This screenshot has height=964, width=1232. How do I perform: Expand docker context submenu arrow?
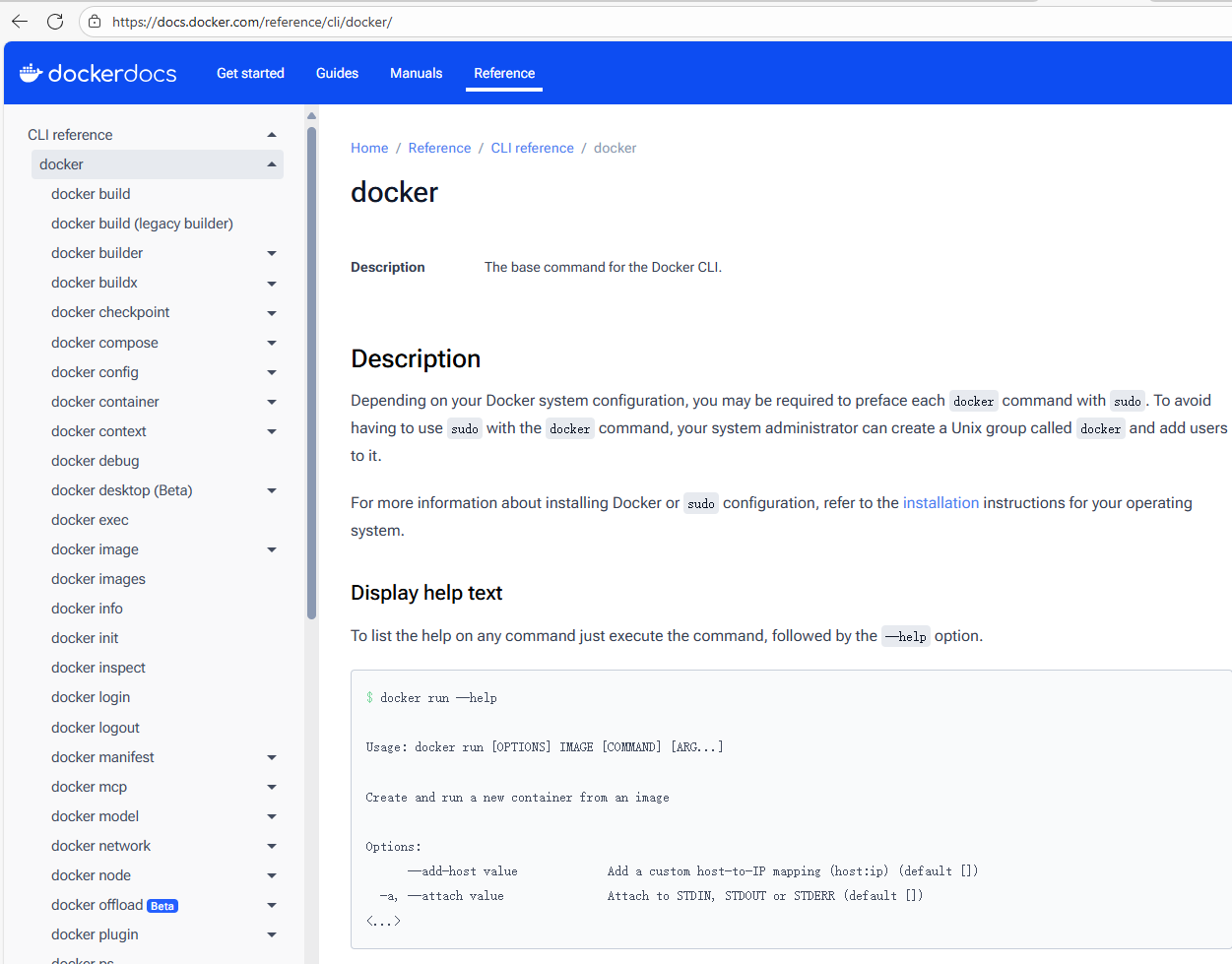click(x=272, y=431)
